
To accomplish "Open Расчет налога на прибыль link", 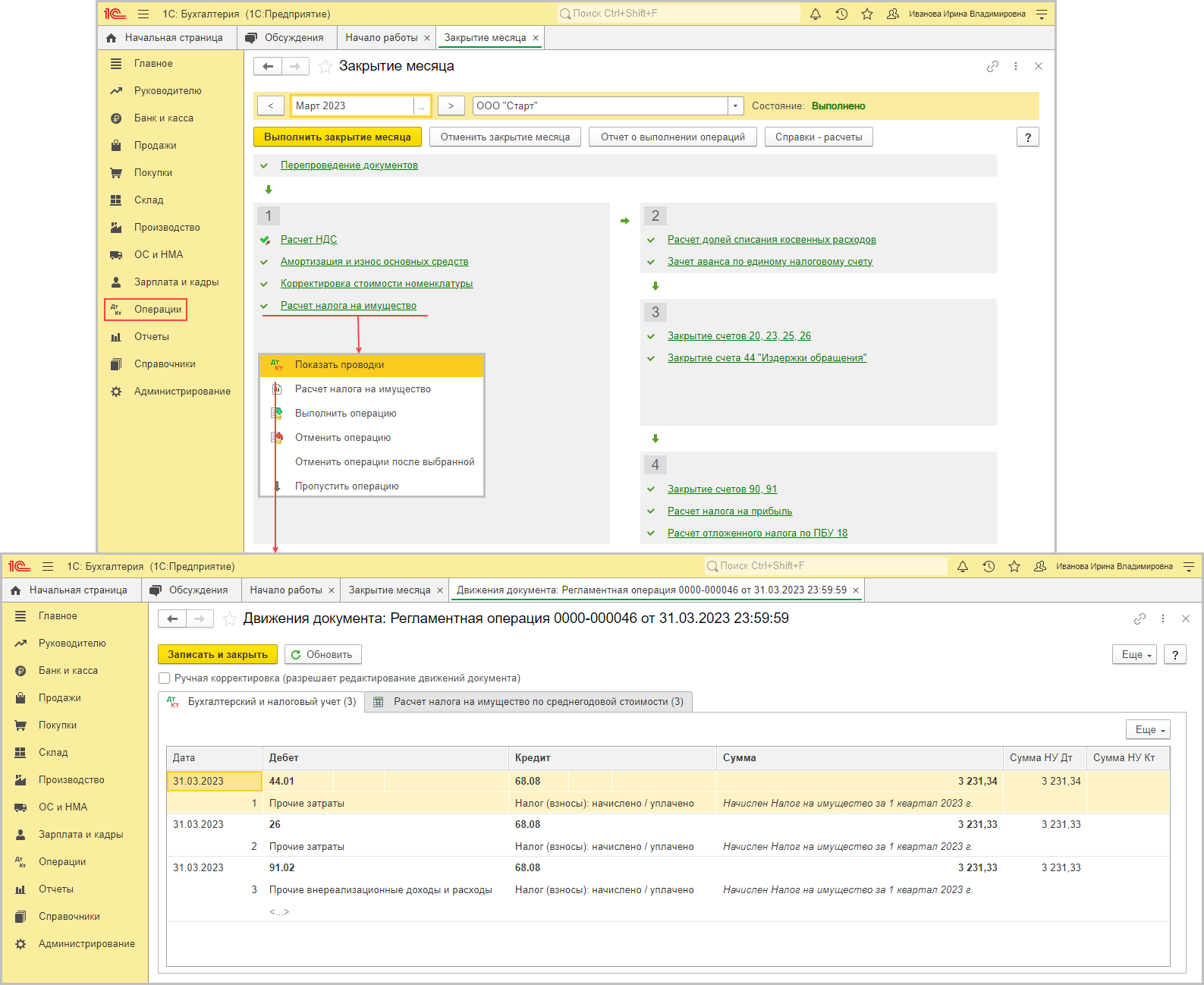I will (x=730, y=511).
